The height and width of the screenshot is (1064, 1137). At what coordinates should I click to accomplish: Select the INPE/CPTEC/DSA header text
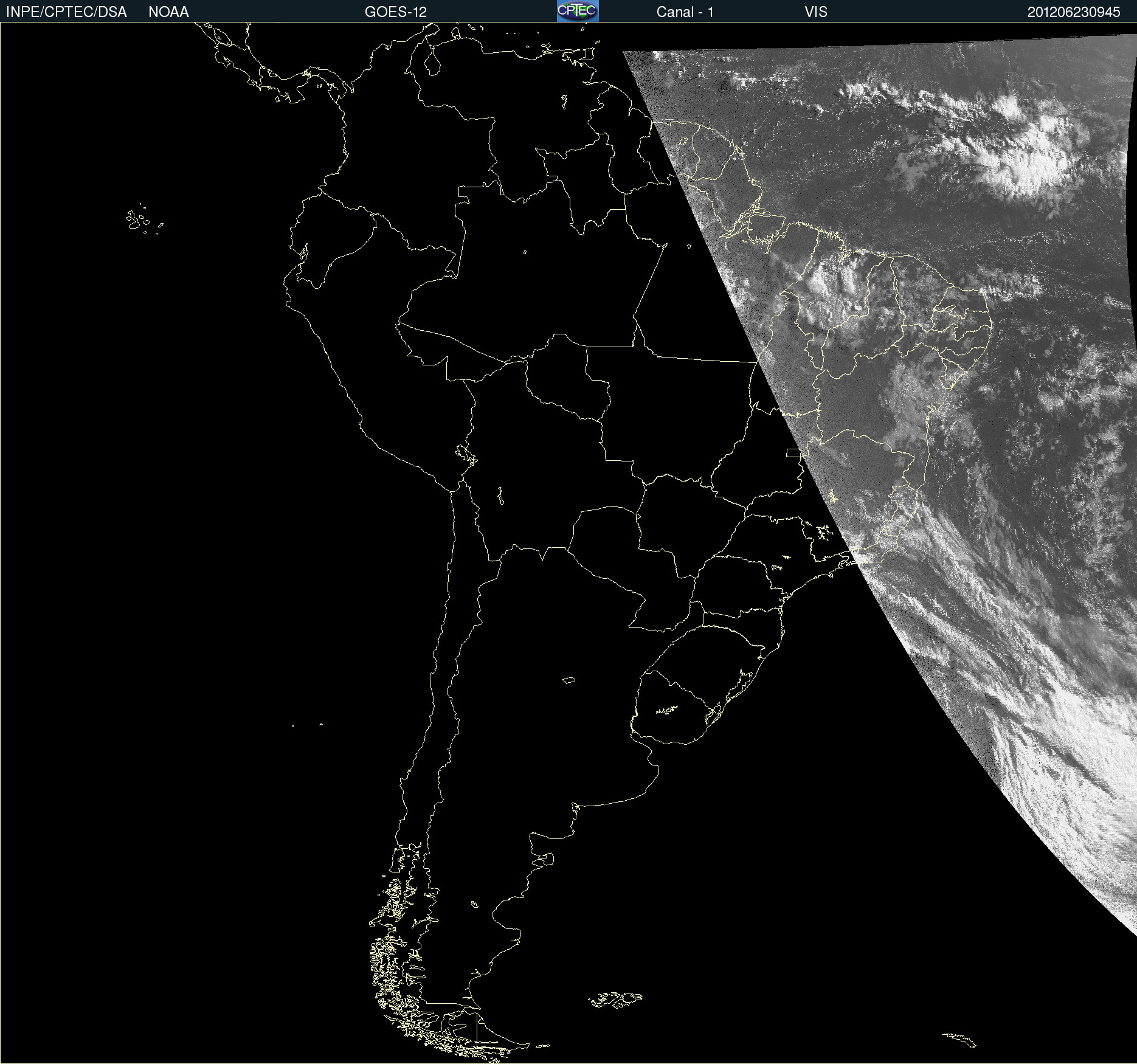pos(66,12)
